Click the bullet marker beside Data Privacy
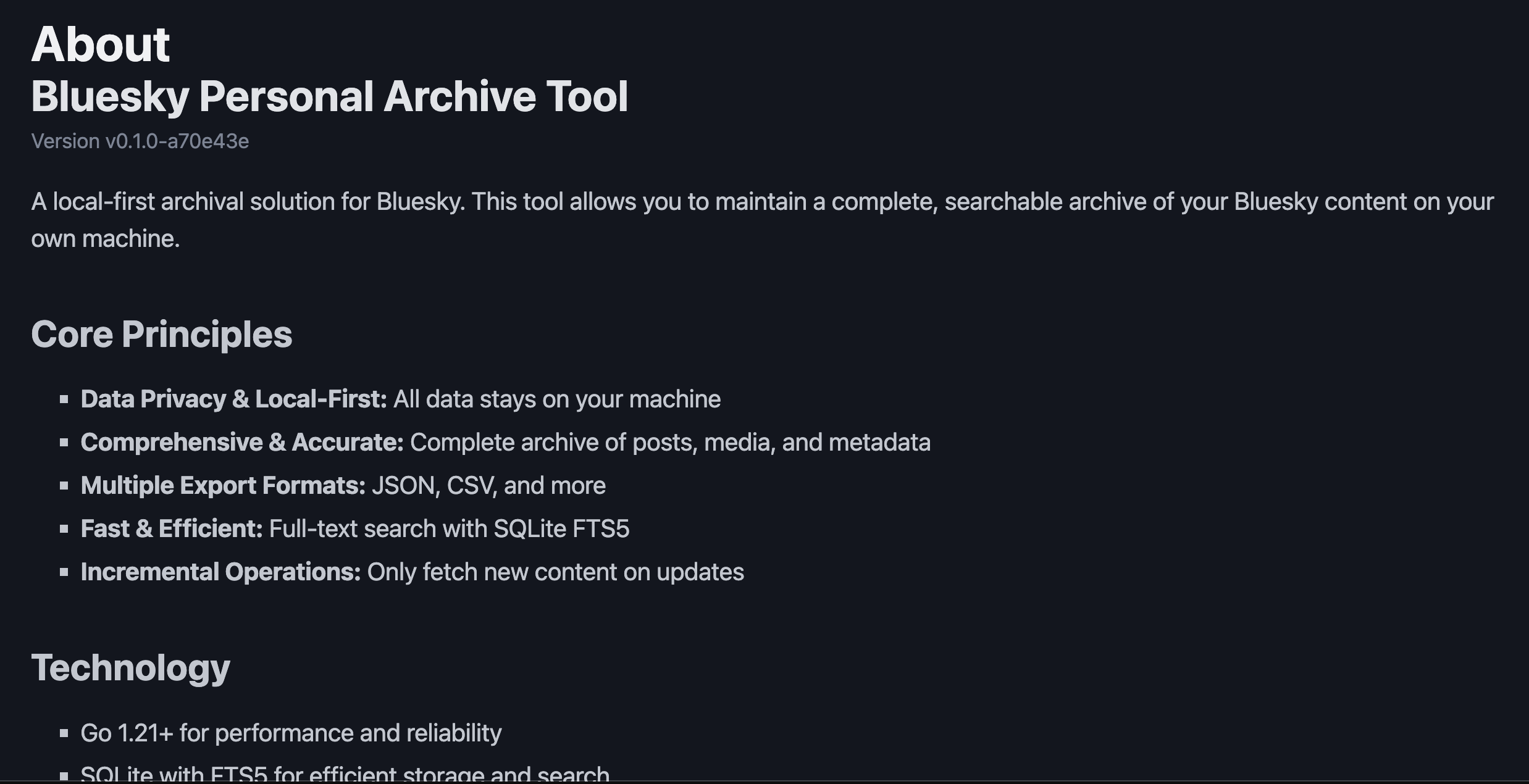The image size is (1529, 784). 64,399
